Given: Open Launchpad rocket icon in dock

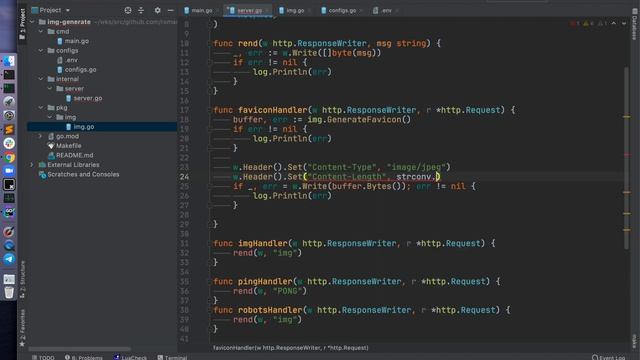Looking at the screenshot, I should point(9,102).
